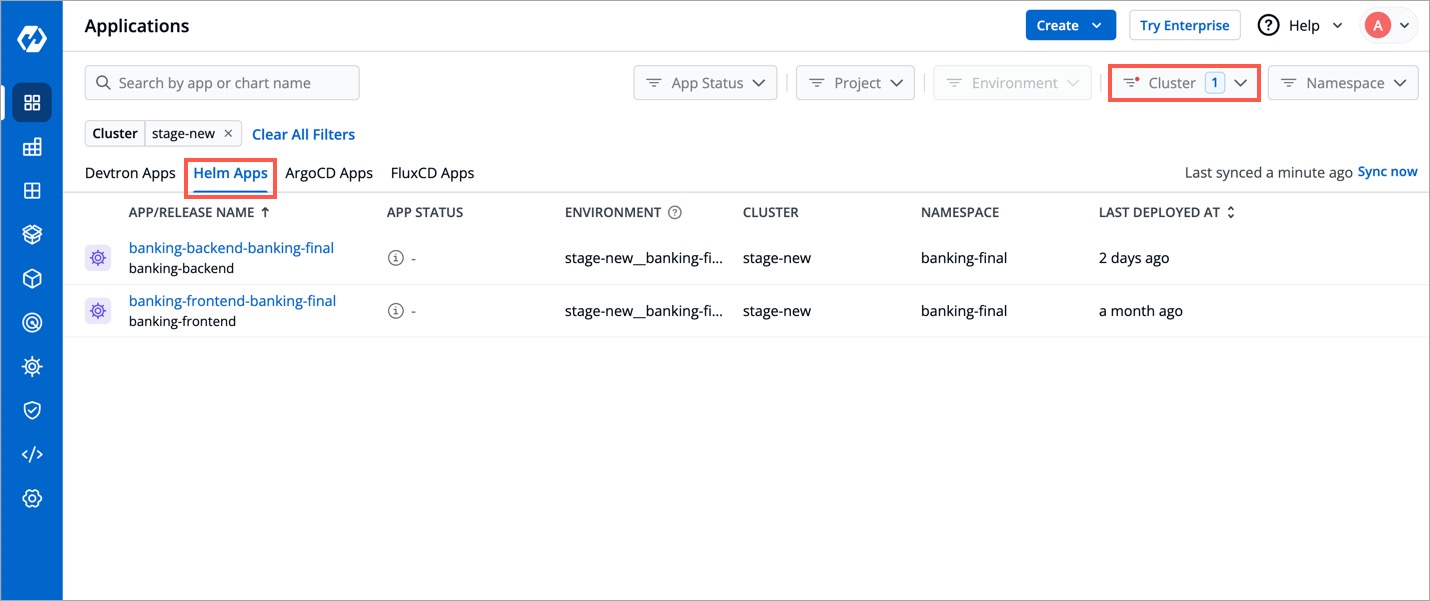Expand the Namespace filter dropdown

tap(1343, 82)
